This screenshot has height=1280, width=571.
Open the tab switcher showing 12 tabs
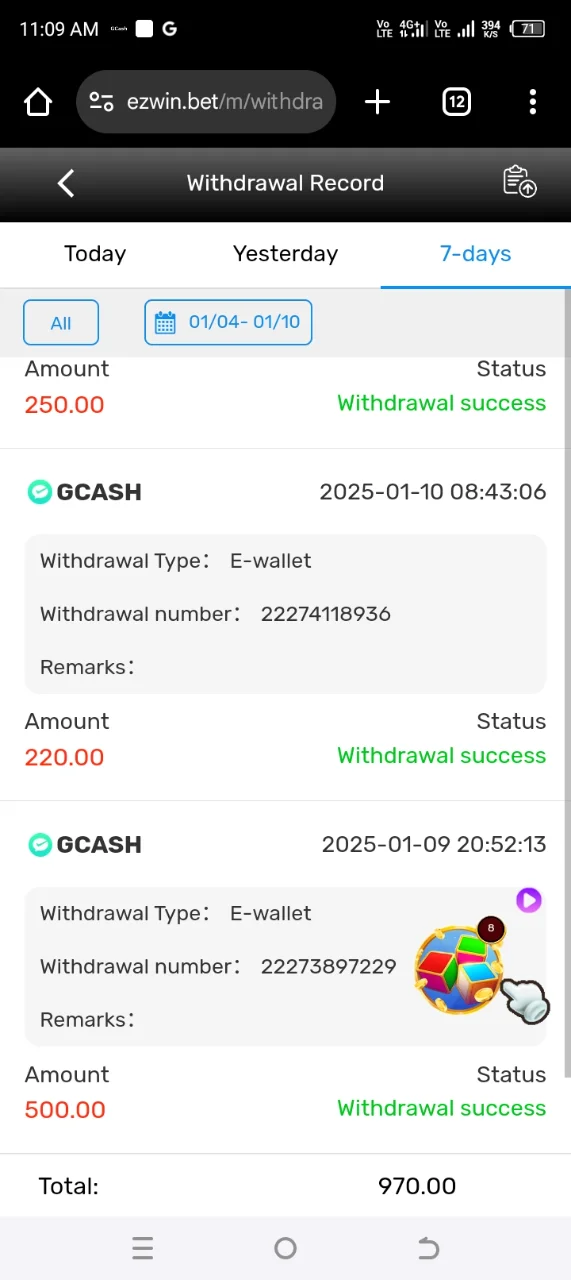pyautogui.click(x=456, y=102)
